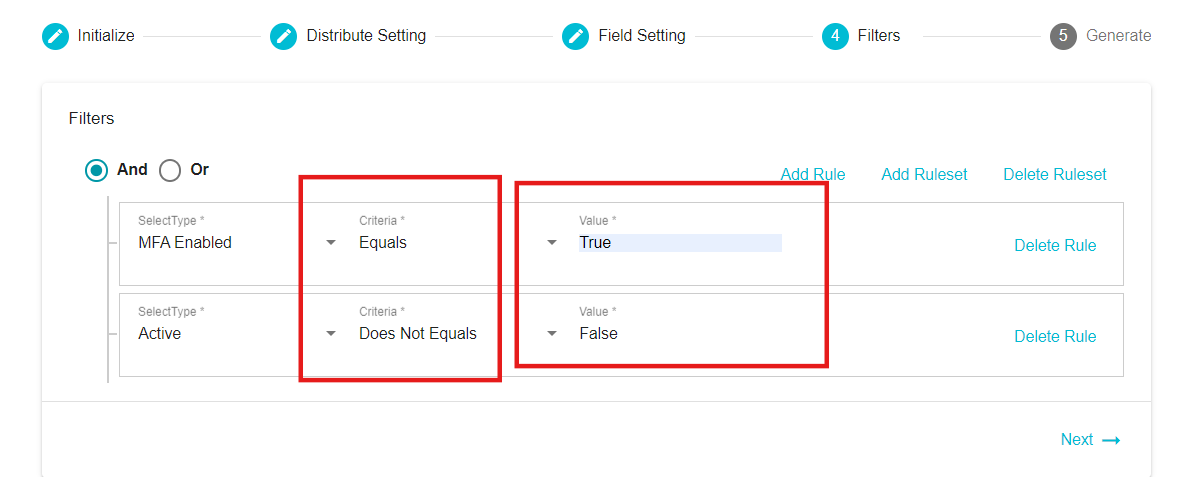Click the step 4 Filters circle
Screen dimensions: 1177x477
click(x=835, y=36)
